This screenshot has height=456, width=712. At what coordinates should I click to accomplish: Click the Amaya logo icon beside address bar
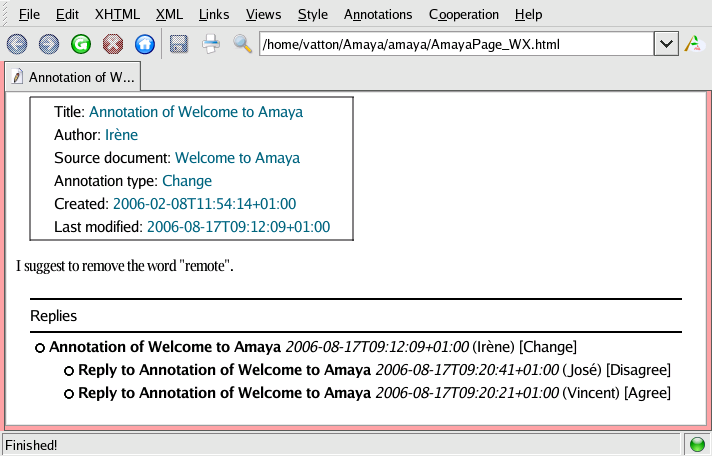pyautogui.click(x=693, y=44)
